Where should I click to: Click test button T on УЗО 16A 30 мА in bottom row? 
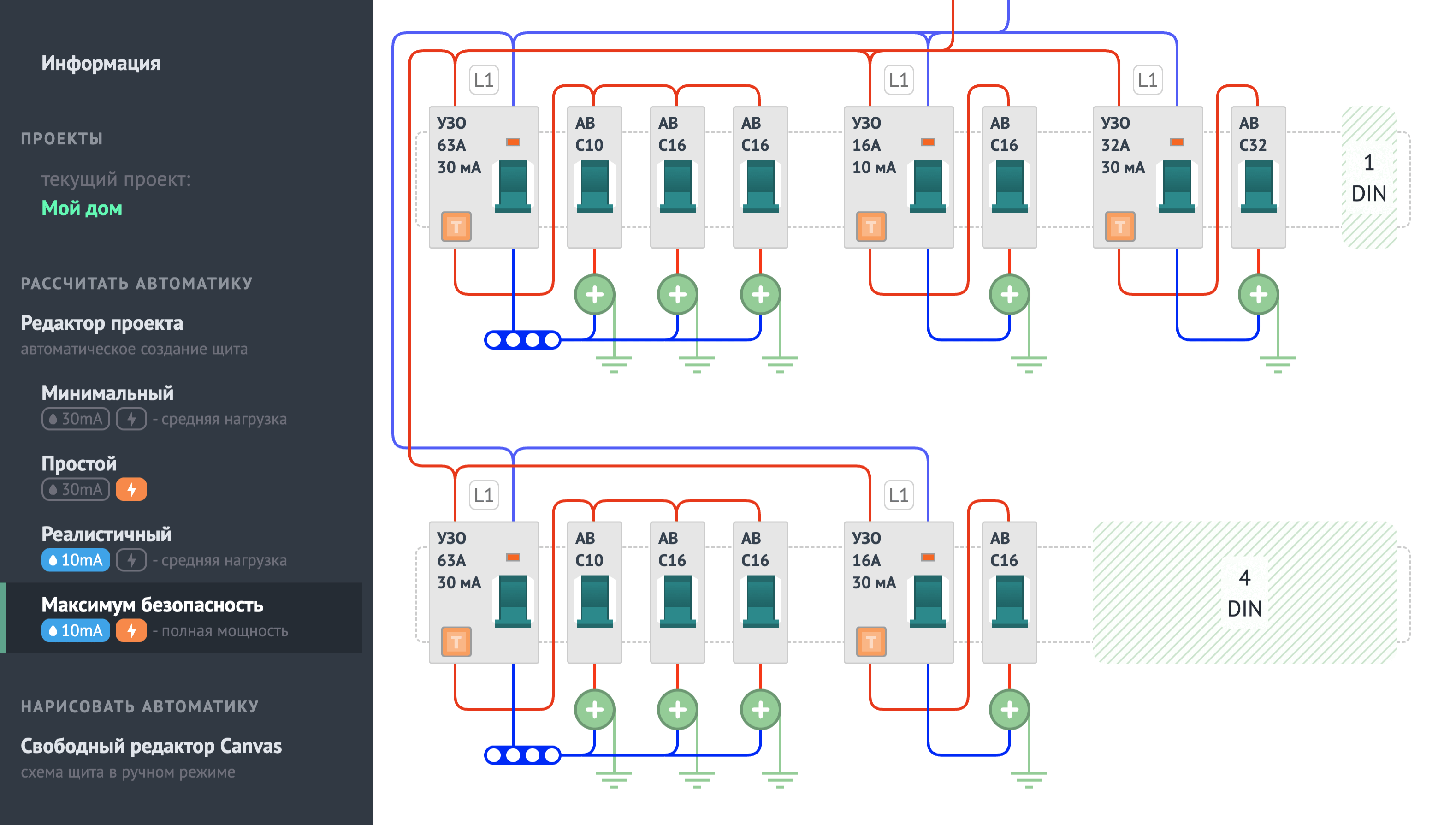[871, 642]
